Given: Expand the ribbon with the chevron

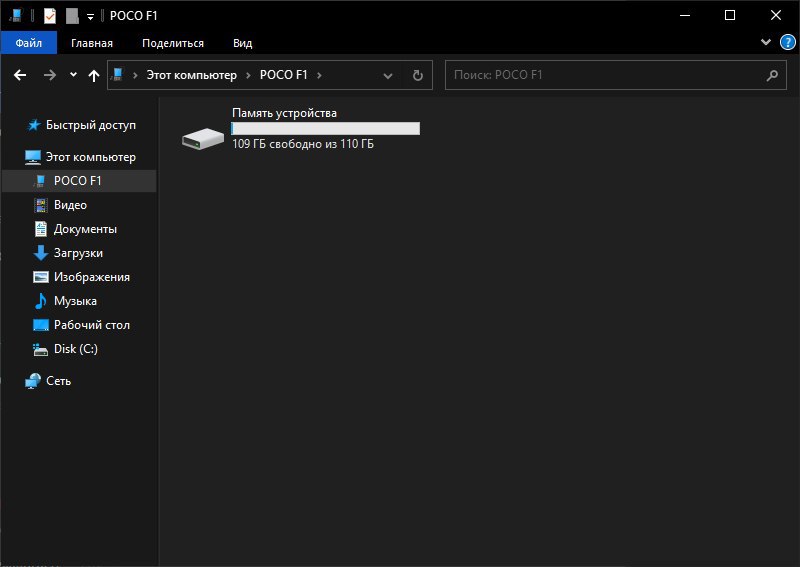Looking at the screenshot, I should pos(765,42).
